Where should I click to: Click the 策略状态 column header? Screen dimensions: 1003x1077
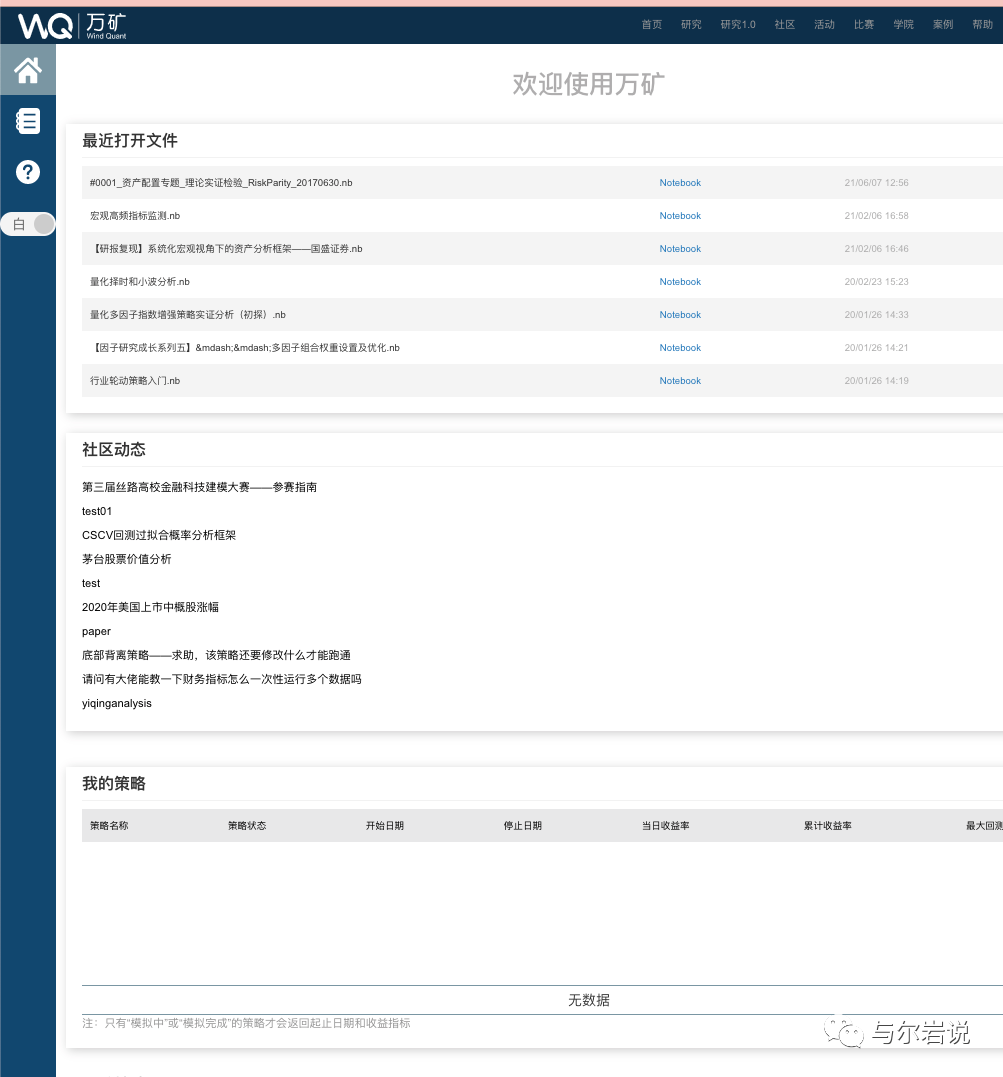click(x=247, y=826)
